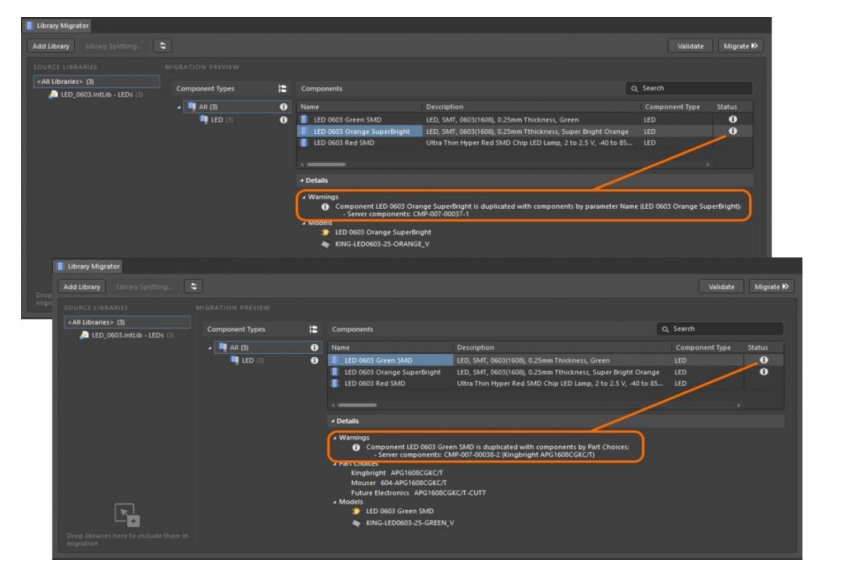The width and height of the screenshot is (857, 579).
Task: Focus the Search field in front window
Action: pos(720,329)
